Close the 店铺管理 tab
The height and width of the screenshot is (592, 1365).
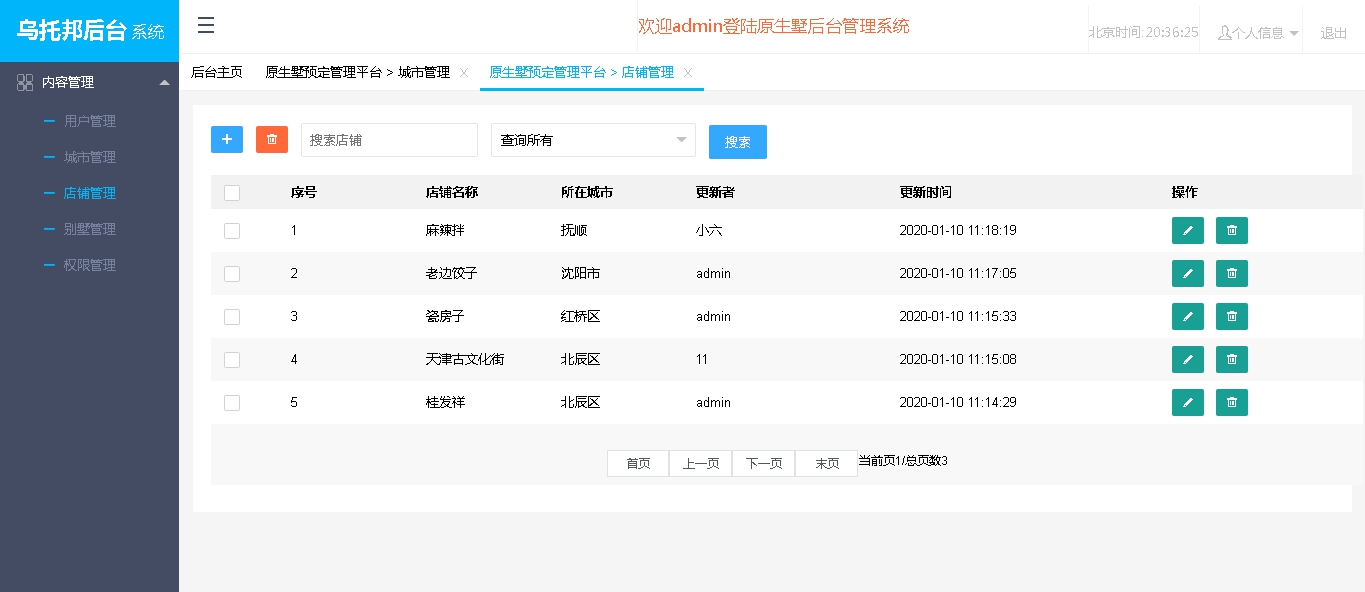(688, 72)
